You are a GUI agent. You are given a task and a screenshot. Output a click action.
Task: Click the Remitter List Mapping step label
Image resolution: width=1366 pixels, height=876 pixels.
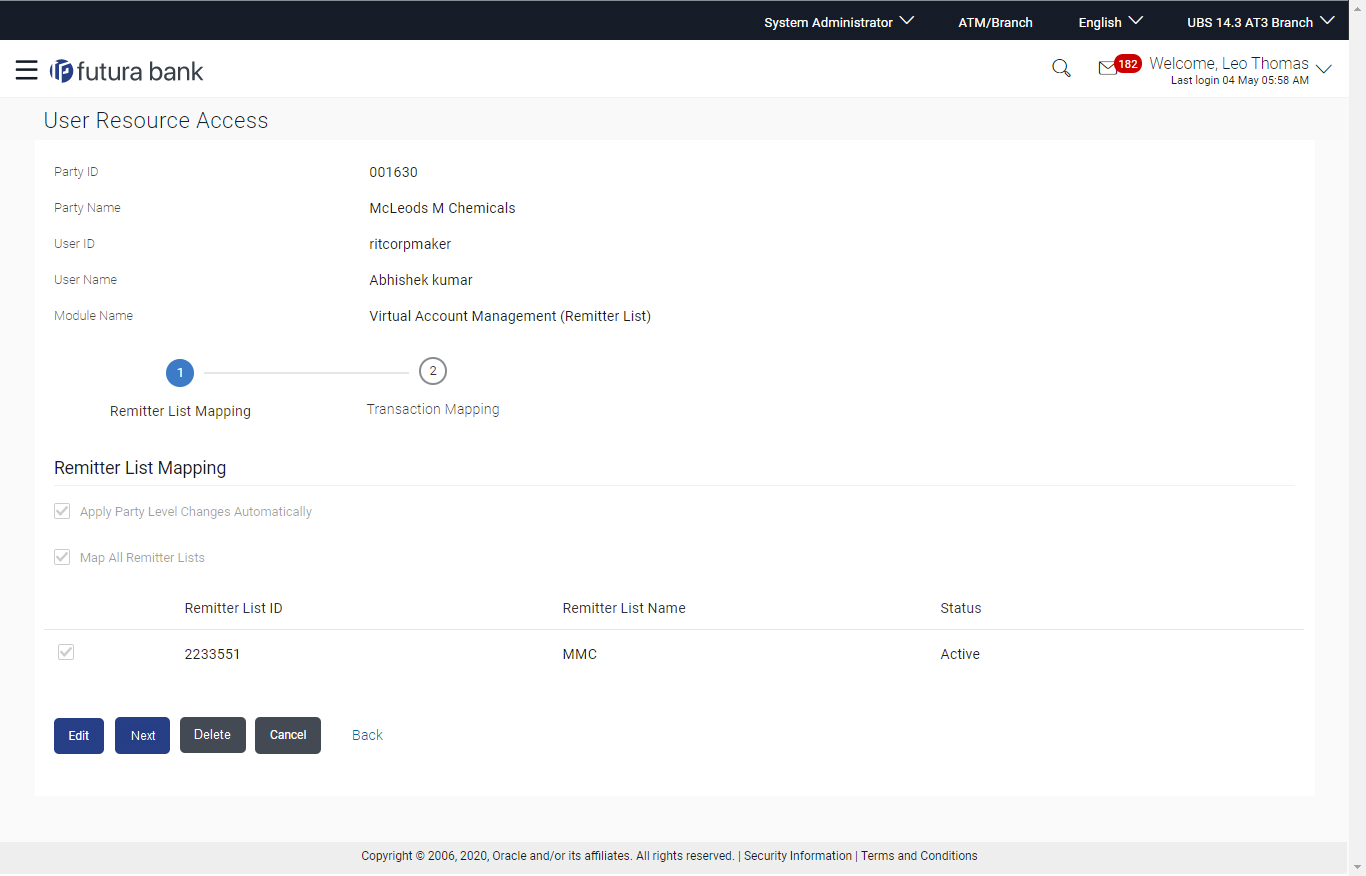pyautogui.click(x=180, y=411)
